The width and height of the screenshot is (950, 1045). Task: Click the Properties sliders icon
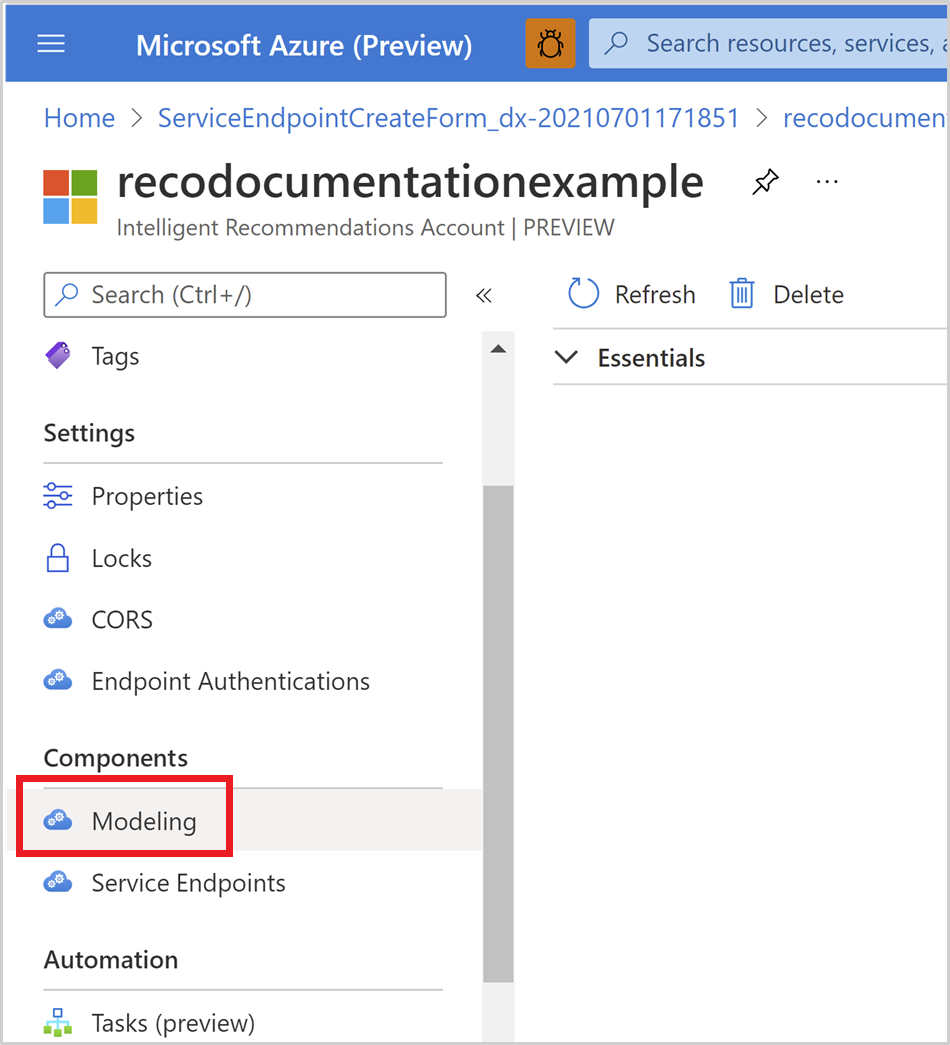[58, 496]
